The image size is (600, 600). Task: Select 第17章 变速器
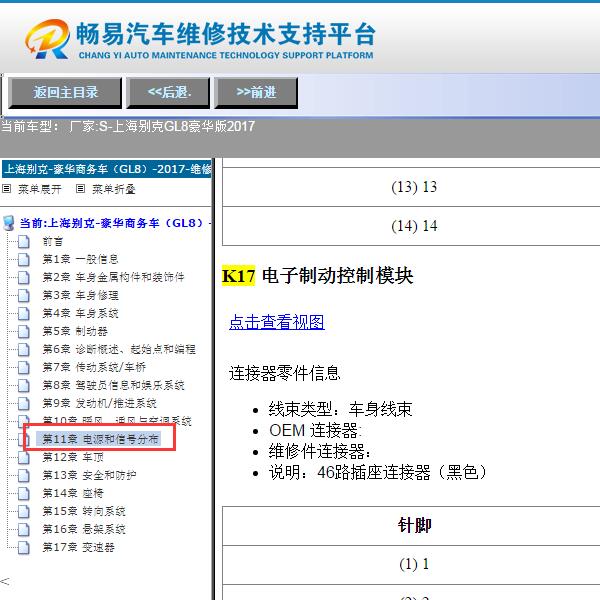coord(78,547)
